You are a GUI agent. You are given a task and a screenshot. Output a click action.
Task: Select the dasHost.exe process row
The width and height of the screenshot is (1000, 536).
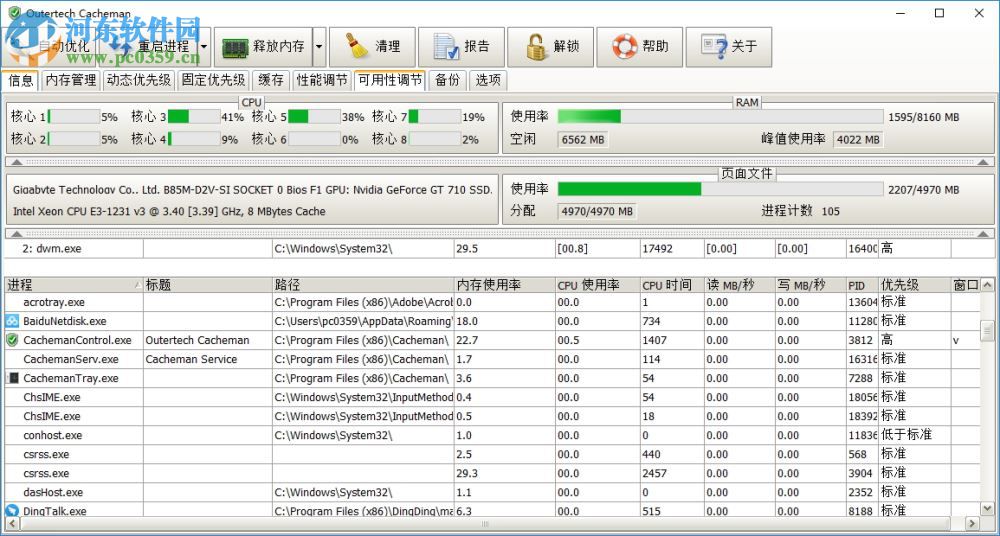[x=492, y=493]
